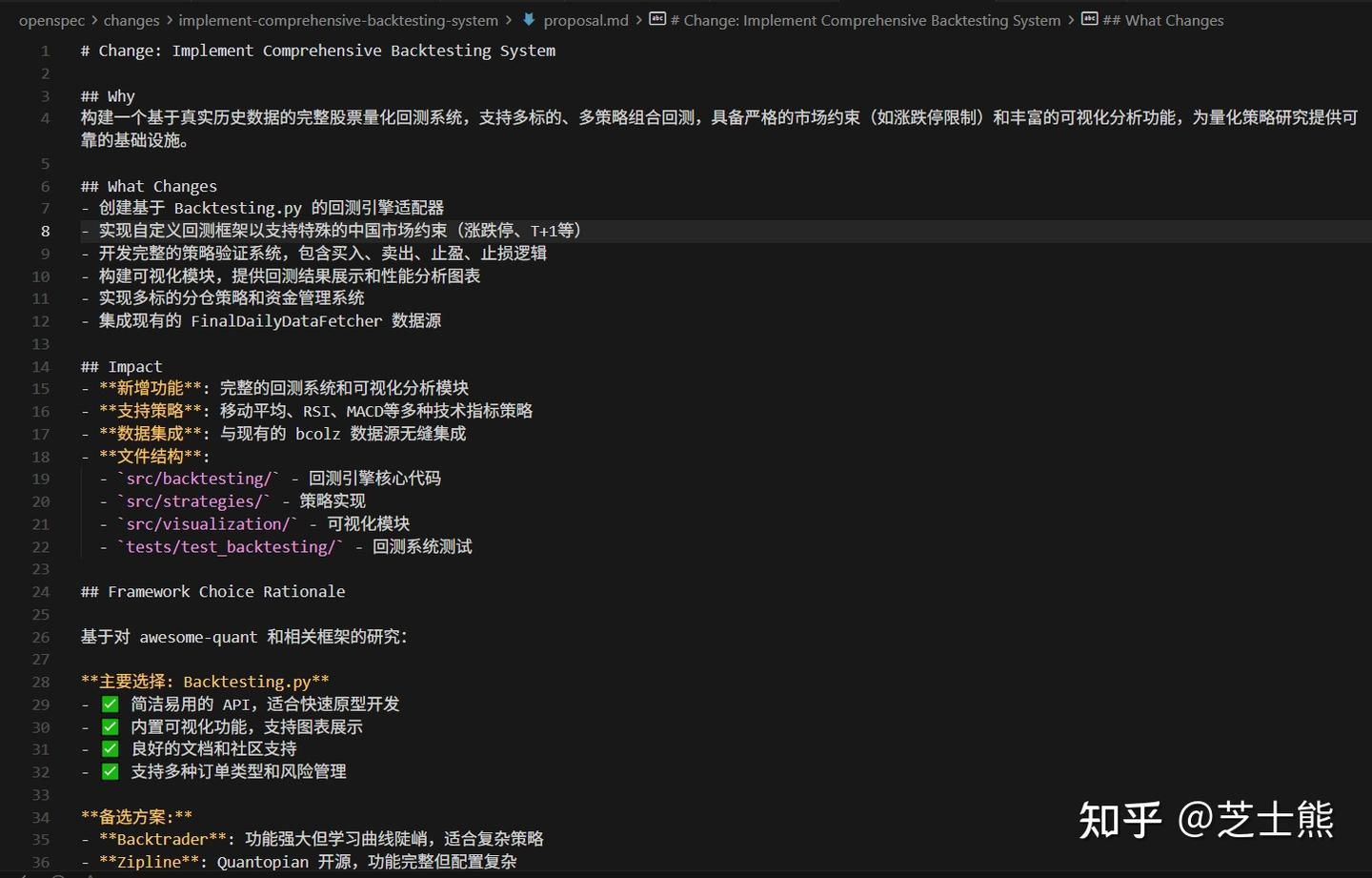Select "implement-comprehensive-backtesting-system" breadcrumb item
This screenshot has width=1372, height=878.
338,18
